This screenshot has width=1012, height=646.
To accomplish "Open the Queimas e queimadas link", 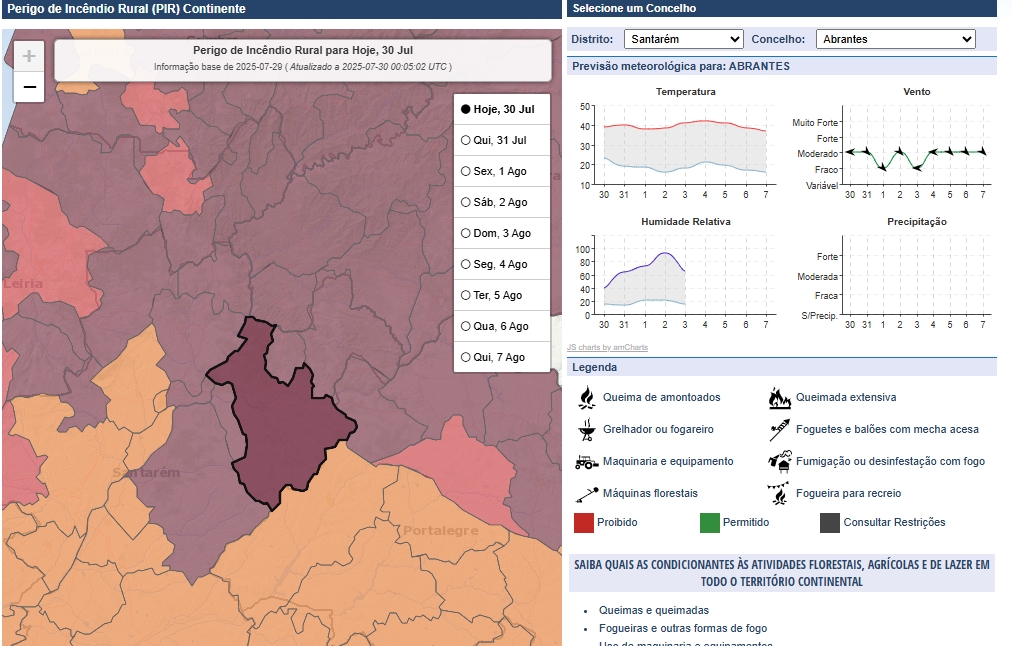I will [x=653, y=610].
